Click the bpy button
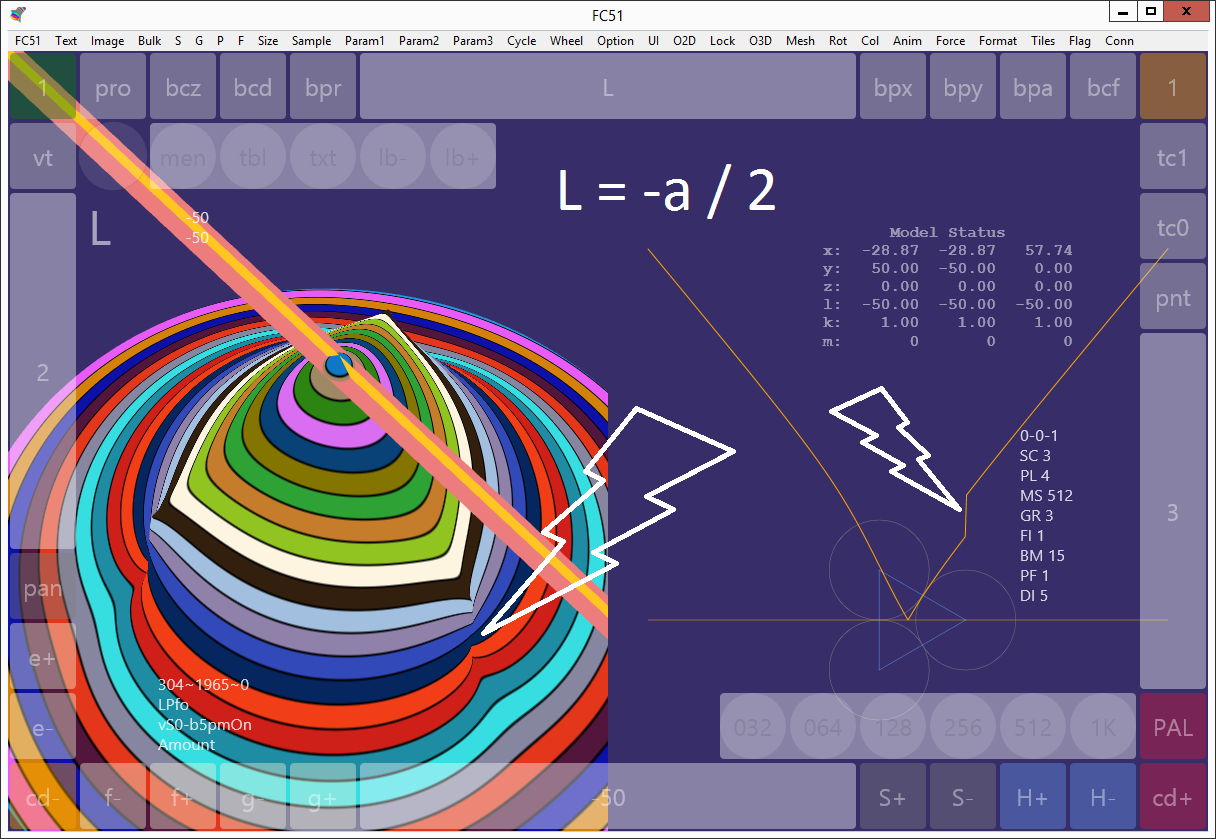The width and height of the screenshot is (1216, 839). [963, 87]
